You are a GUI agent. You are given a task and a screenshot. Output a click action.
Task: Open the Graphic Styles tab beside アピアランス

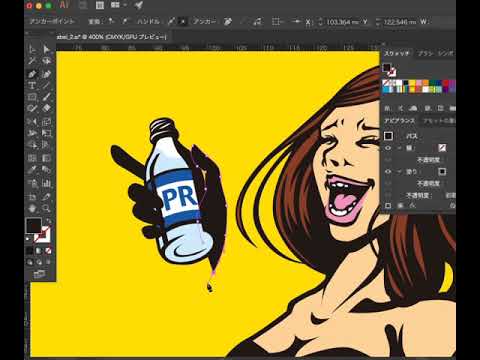coord(439,121)
